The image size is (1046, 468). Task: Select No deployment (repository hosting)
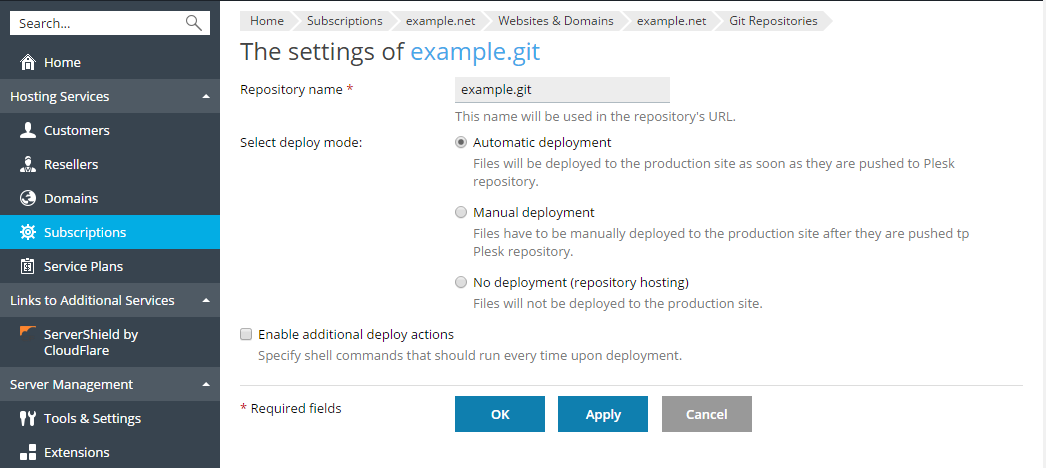pyautogui.click(x=461, y=282)
